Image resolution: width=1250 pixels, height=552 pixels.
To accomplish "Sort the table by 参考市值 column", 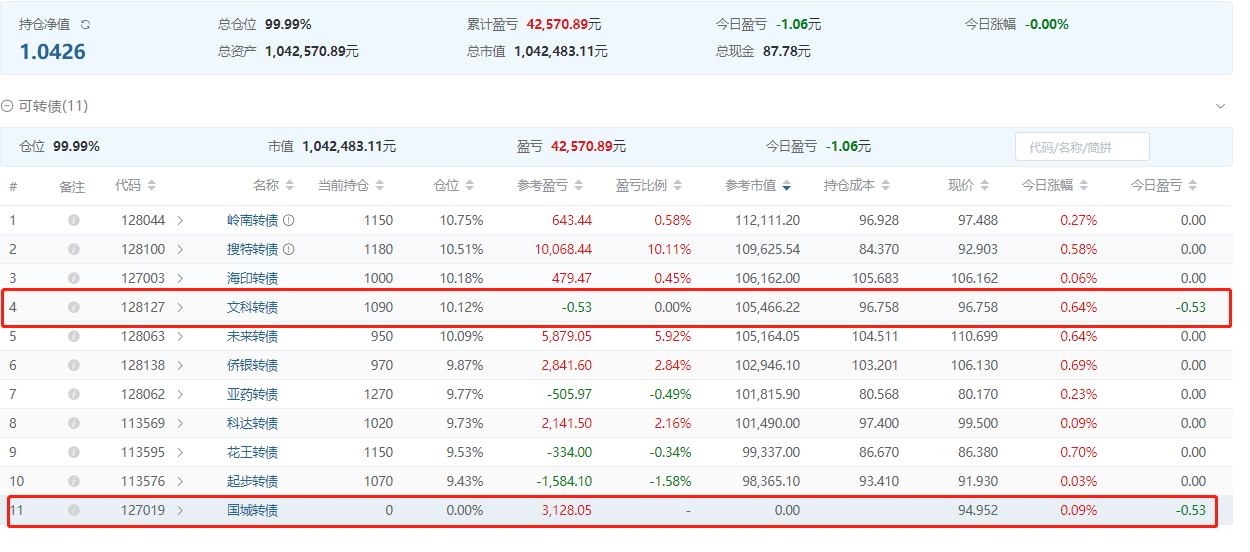I will tap(788, 185).
